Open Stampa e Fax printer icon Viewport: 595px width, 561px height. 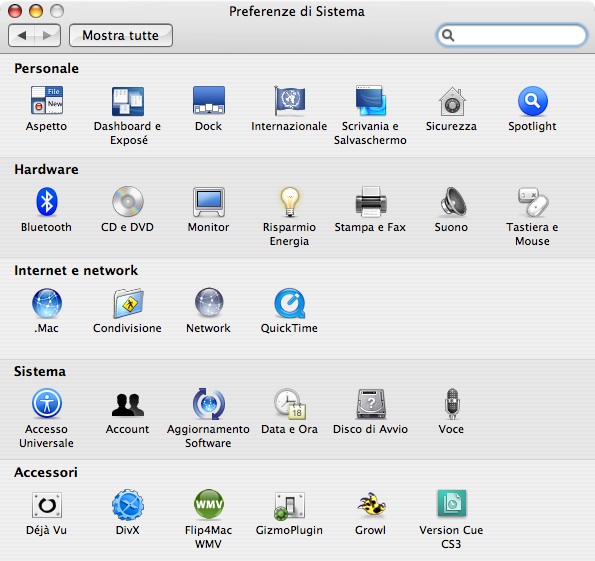pyautogui.click(x=371, y=202)
